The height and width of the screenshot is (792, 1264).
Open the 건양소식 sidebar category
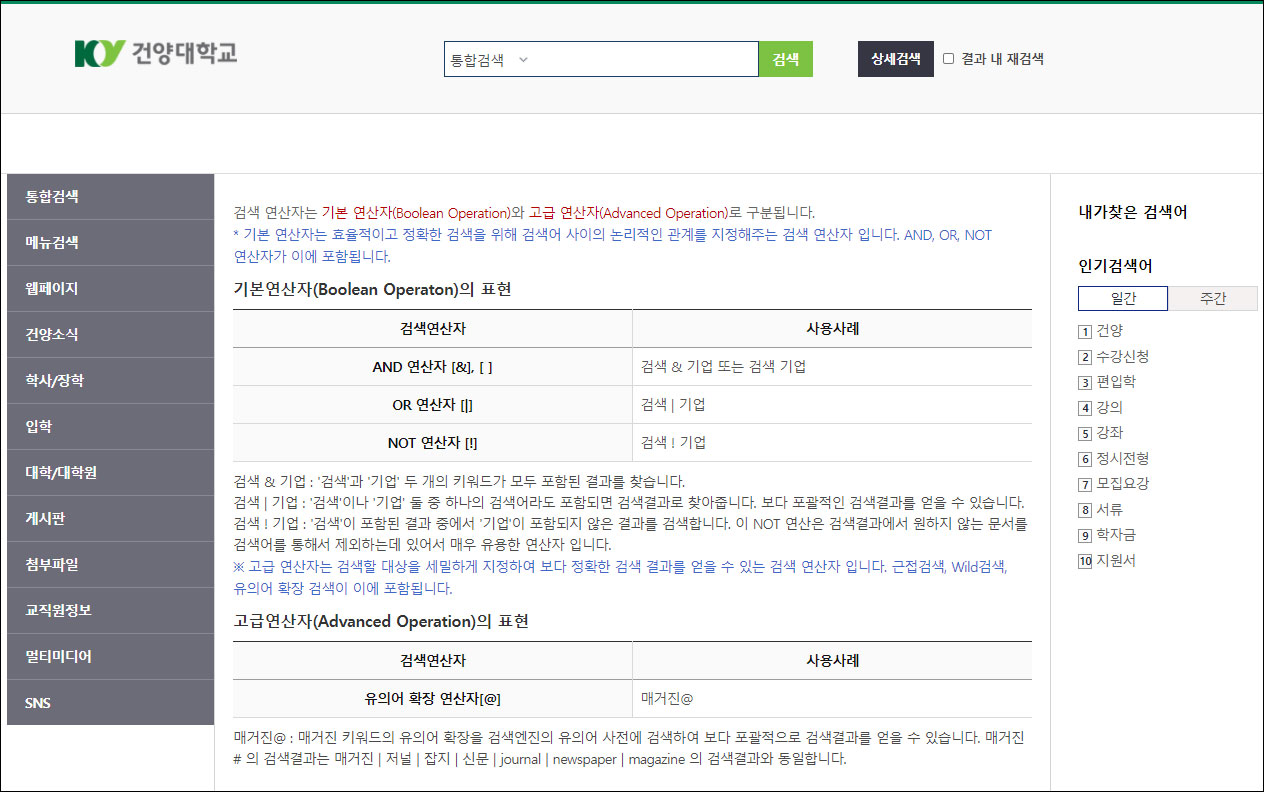click(110, 335)
